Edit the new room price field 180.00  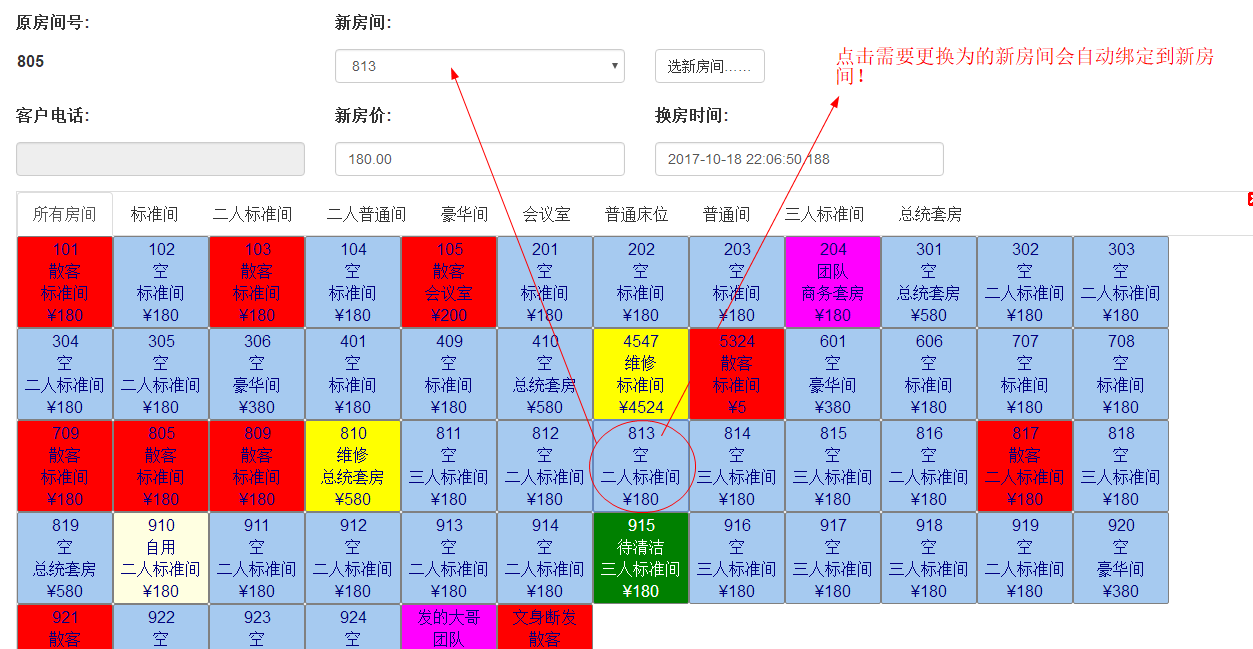(x=480, y=159)
